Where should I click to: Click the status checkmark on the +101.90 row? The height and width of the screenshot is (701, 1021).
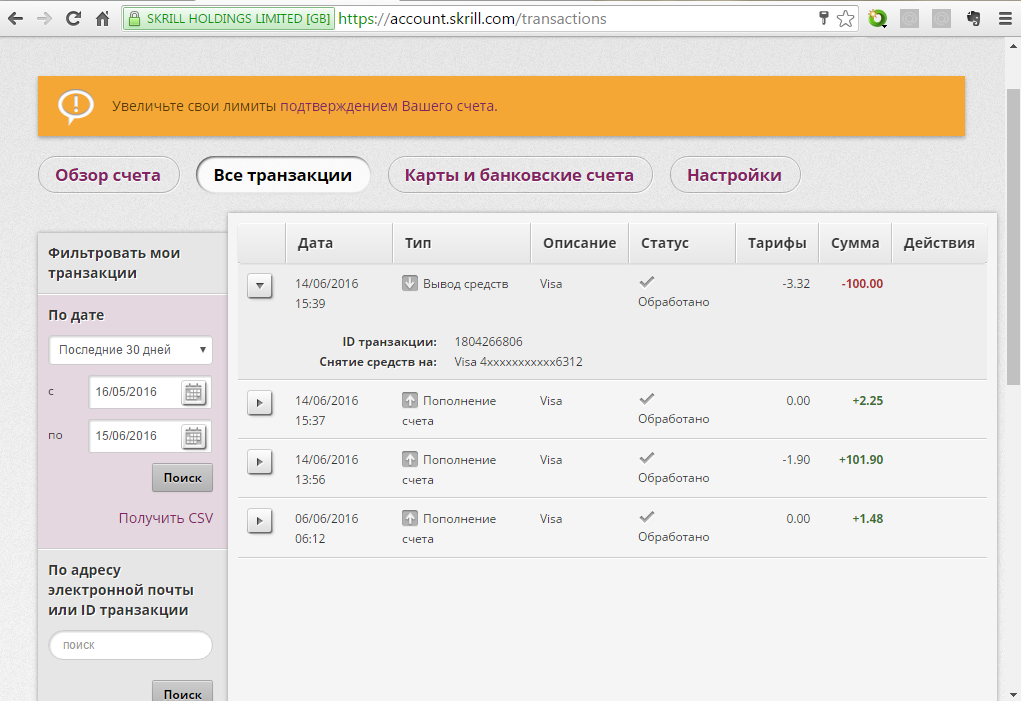pos(647,458)
